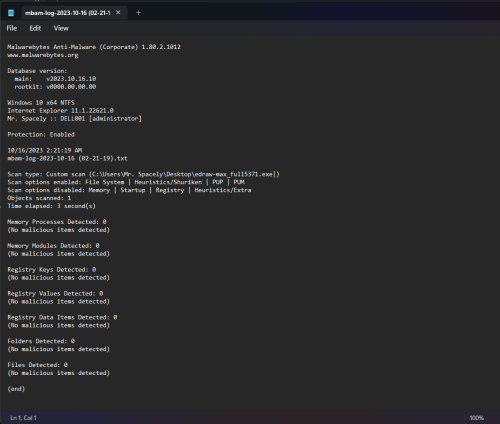Place cursor on www.malwarebytes.org line
This screenshot has width=500, height=424.
(x=43, y=55)
